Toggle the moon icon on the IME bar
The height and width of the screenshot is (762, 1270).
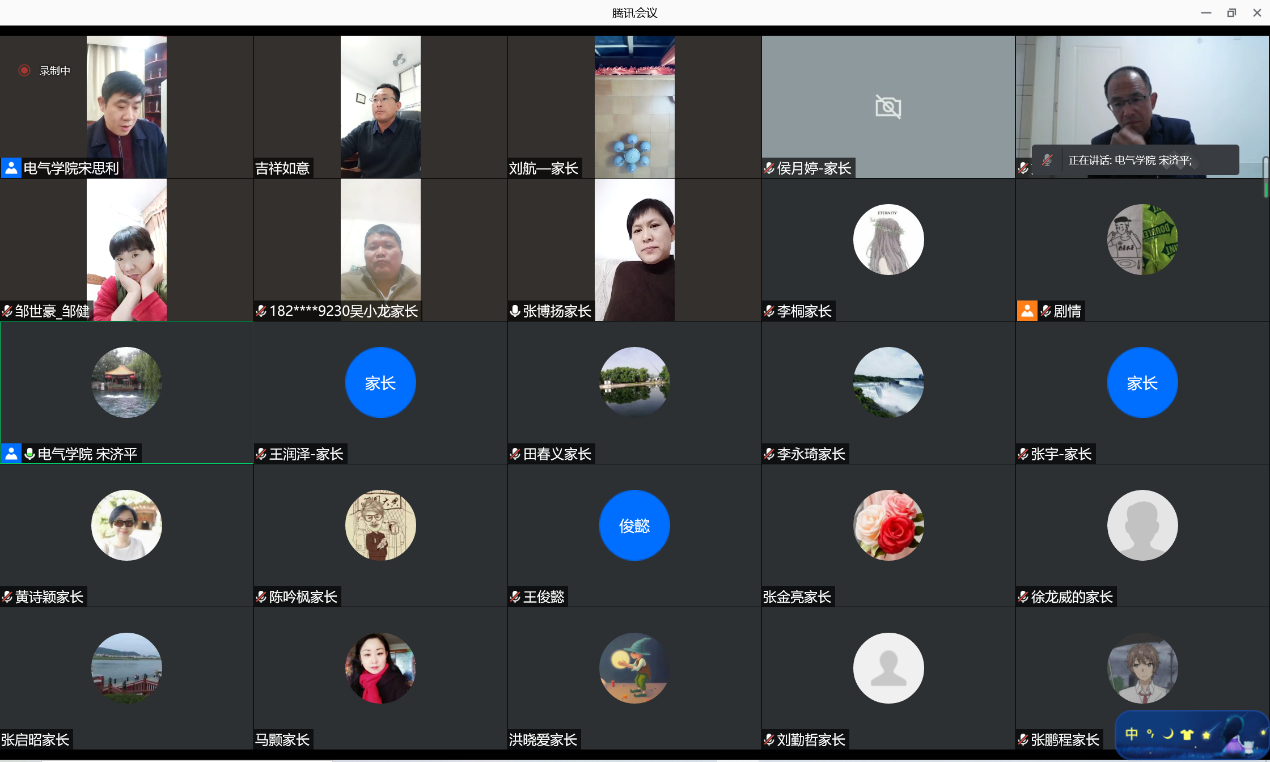tap(1167, 734)
